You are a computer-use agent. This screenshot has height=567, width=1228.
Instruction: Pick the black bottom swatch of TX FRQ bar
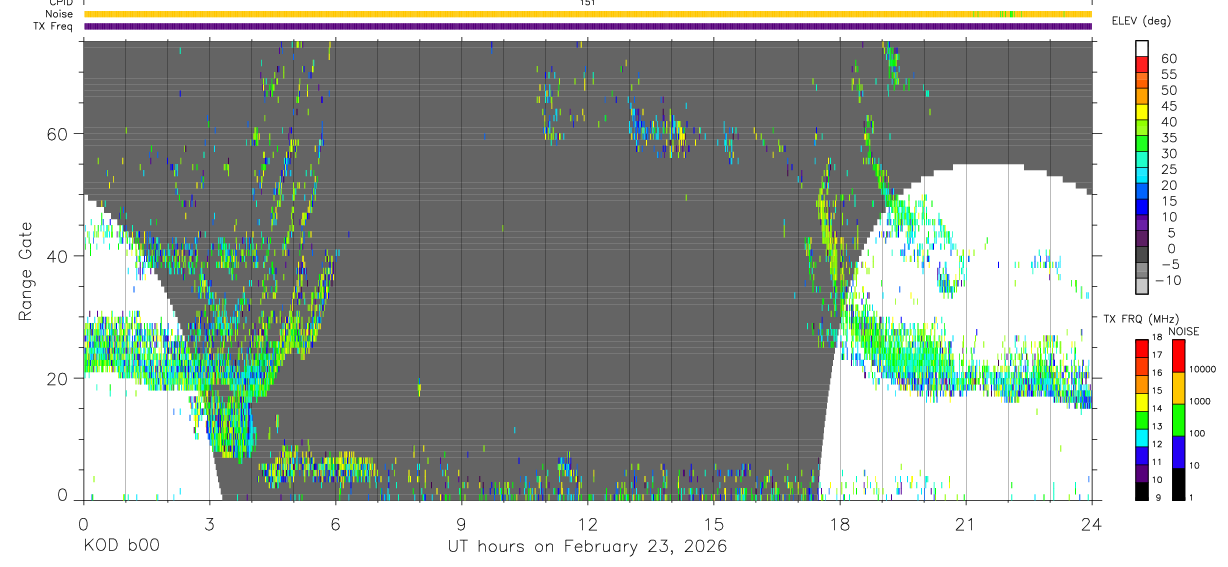click(x=1141, y=491)
